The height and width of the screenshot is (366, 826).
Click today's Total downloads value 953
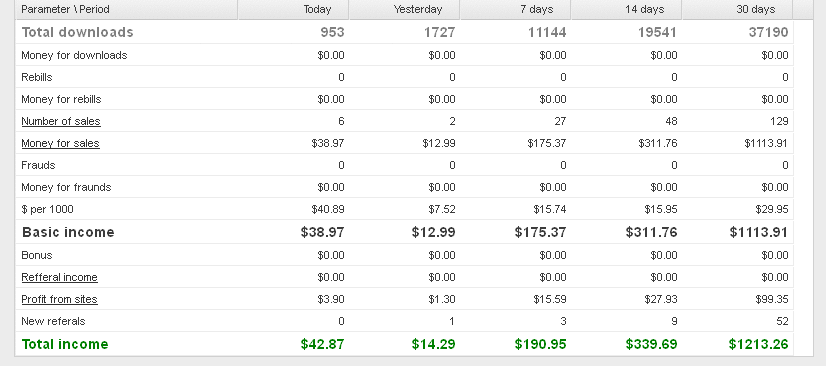332,32
